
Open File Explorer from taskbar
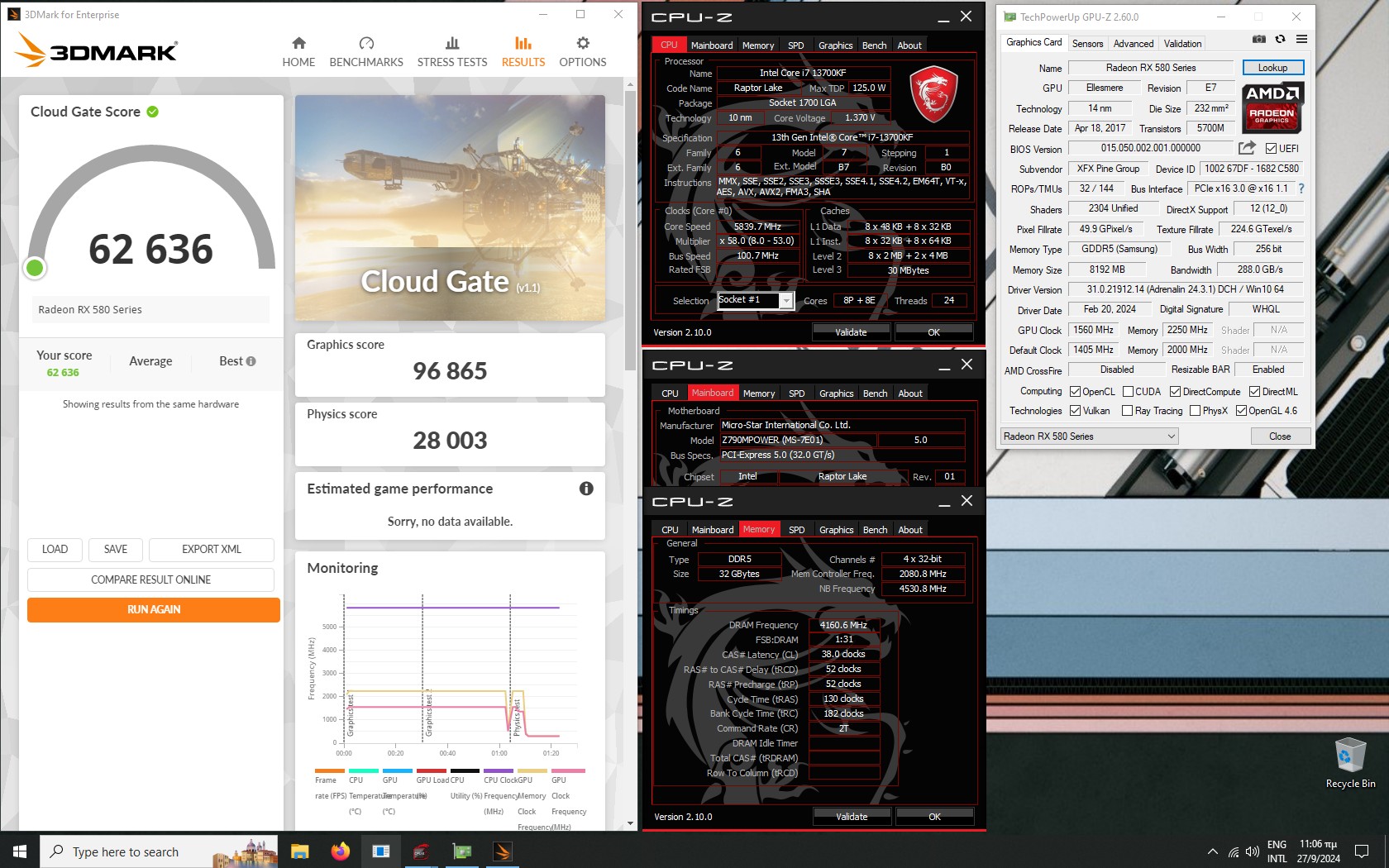299,851
